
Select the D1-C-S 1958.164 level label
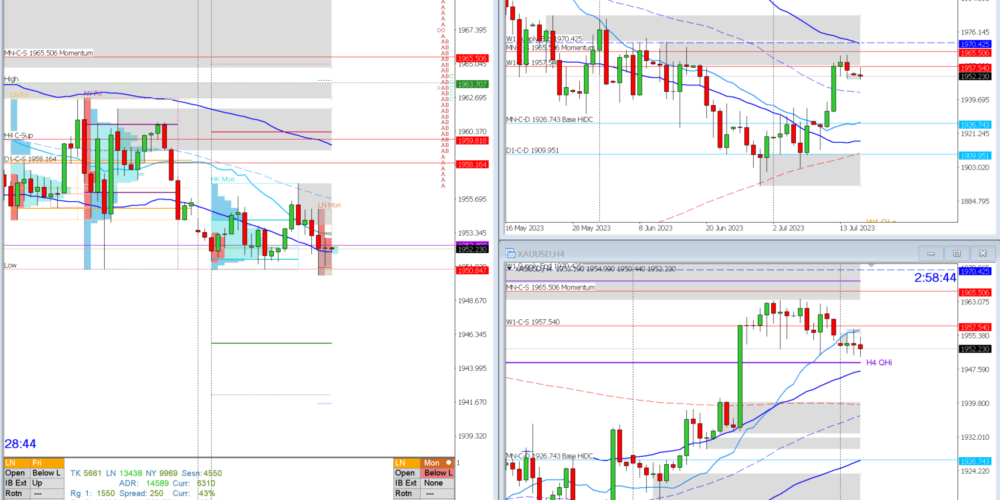(x=31, y=159)
